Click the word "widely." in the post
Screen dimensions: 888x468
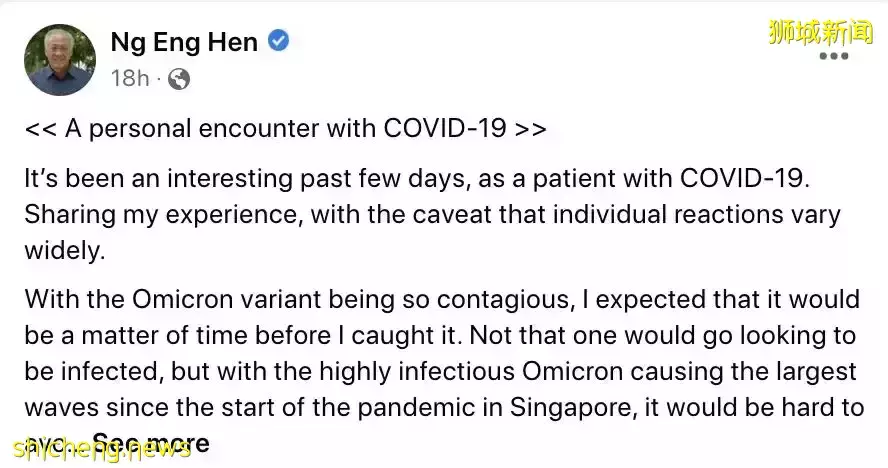(64, 251)
